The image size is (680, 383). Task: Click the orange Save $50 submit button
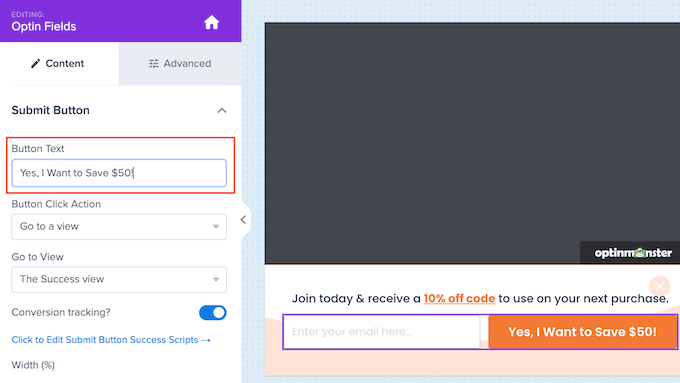tap(582, 332)
